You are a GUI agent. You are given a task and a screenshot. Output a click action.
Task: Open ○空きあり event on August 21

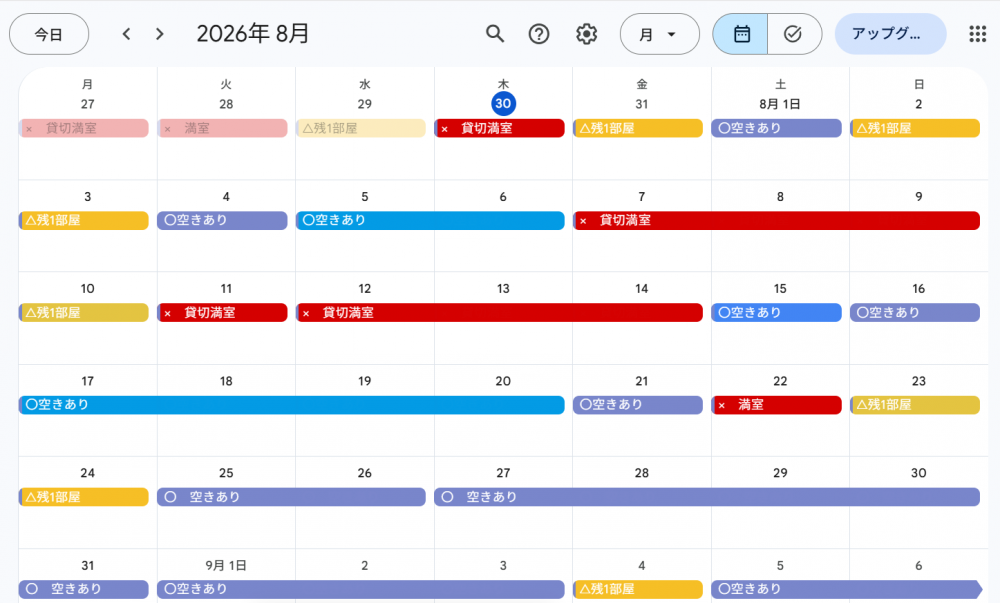[638, 405]
